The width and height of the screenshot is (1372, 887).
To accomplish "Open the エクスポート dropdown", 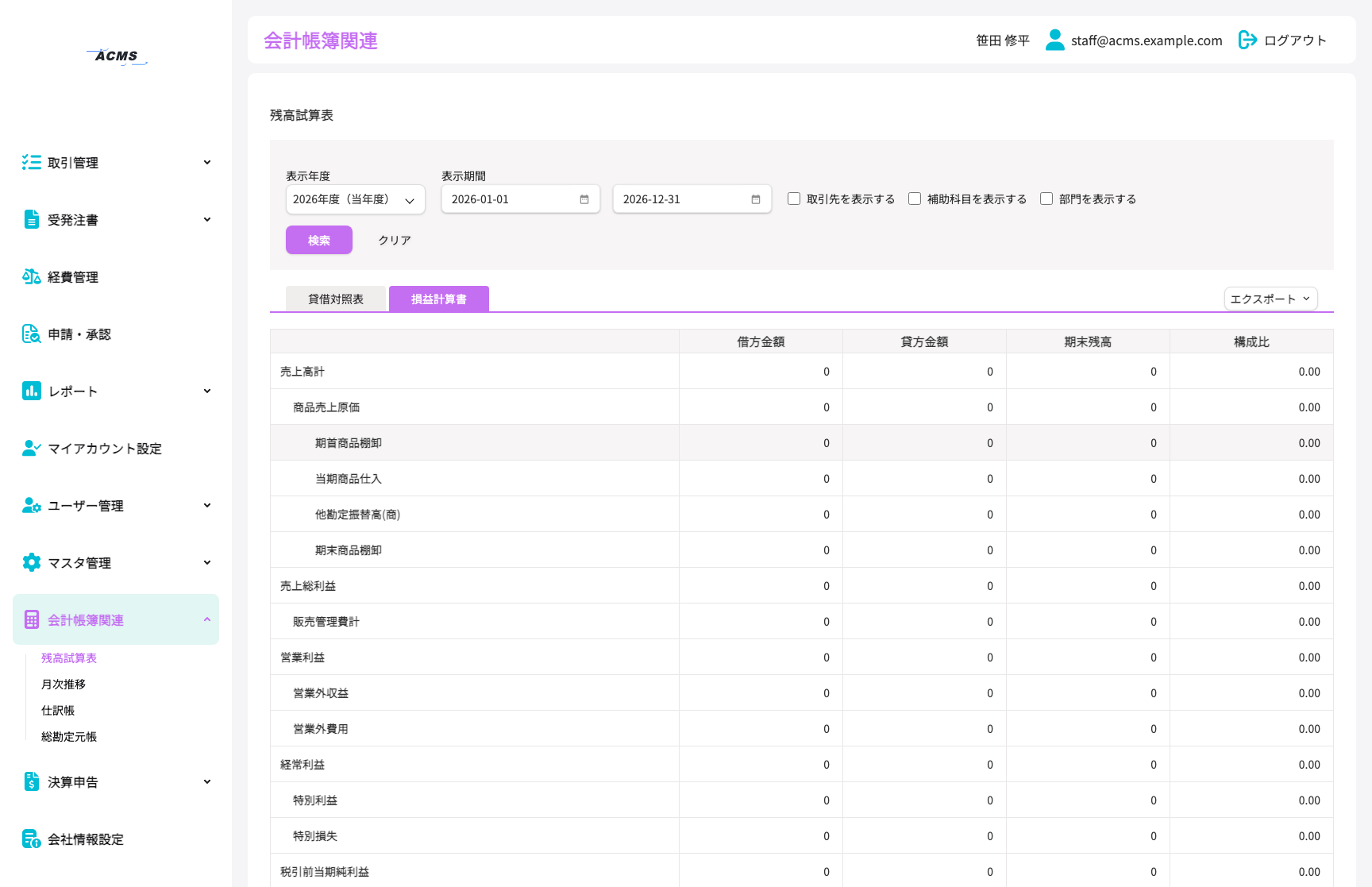I will click(1270, 299).
